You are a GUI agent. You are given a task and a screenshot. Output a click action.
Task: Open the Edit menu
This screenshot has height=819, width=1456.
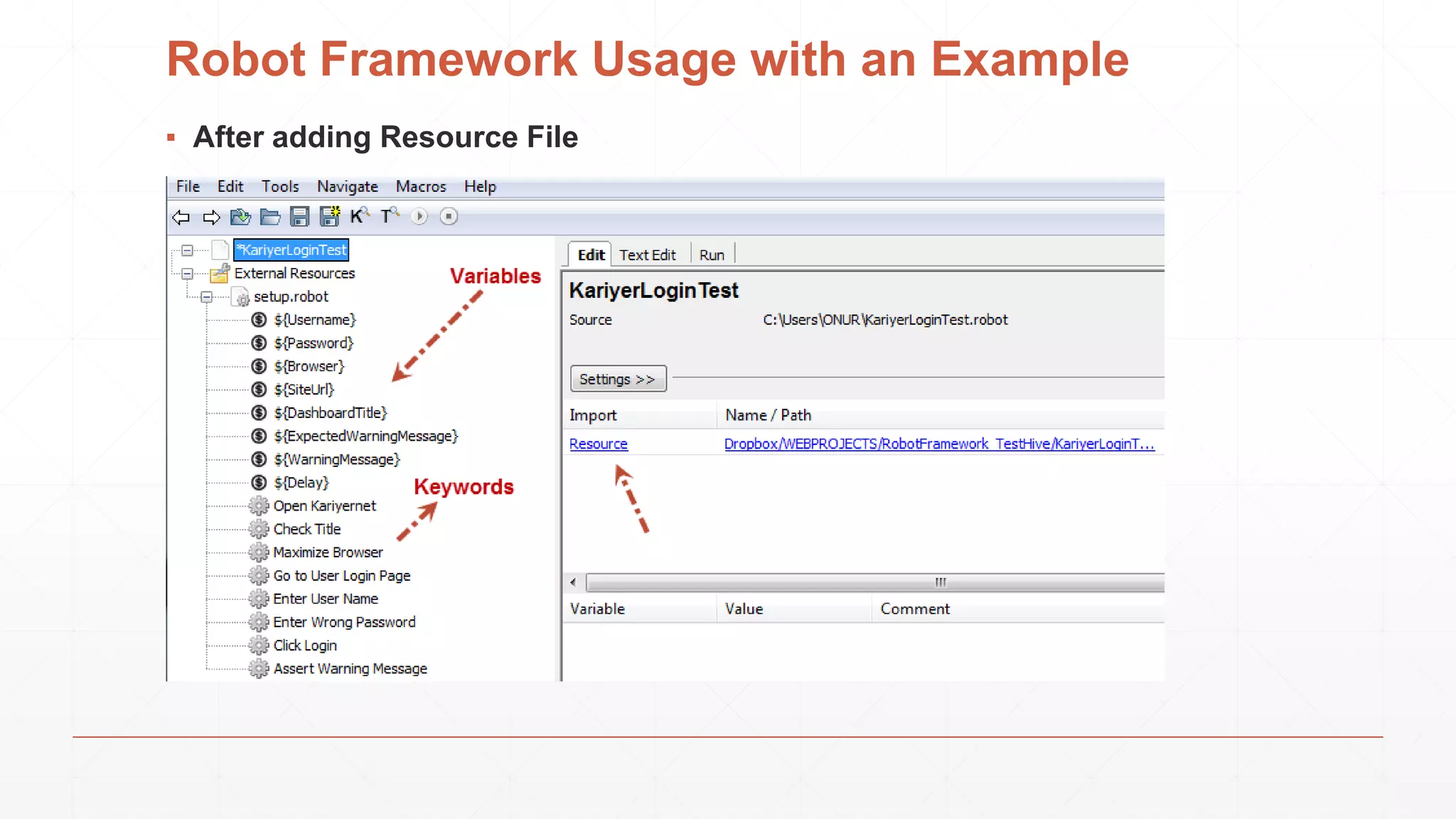[x=230, y=186]
